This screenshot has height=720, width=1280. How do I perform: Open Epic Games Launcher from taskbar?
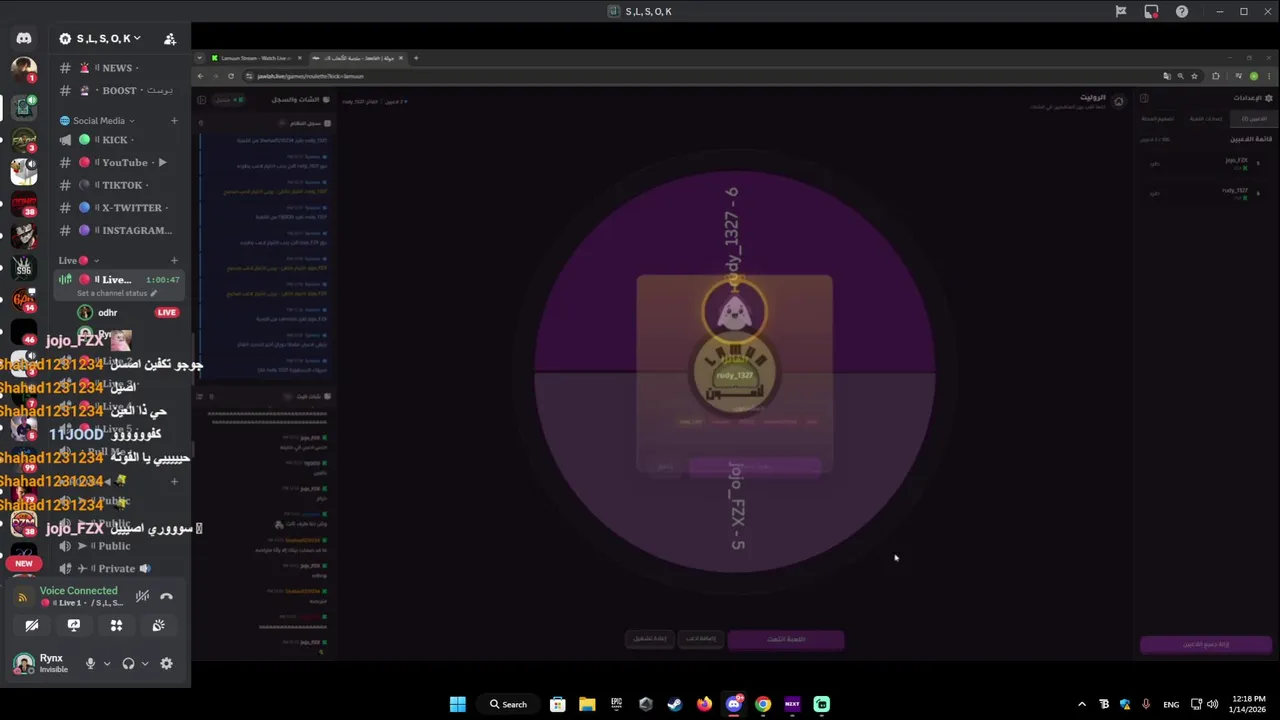point(617,704)
